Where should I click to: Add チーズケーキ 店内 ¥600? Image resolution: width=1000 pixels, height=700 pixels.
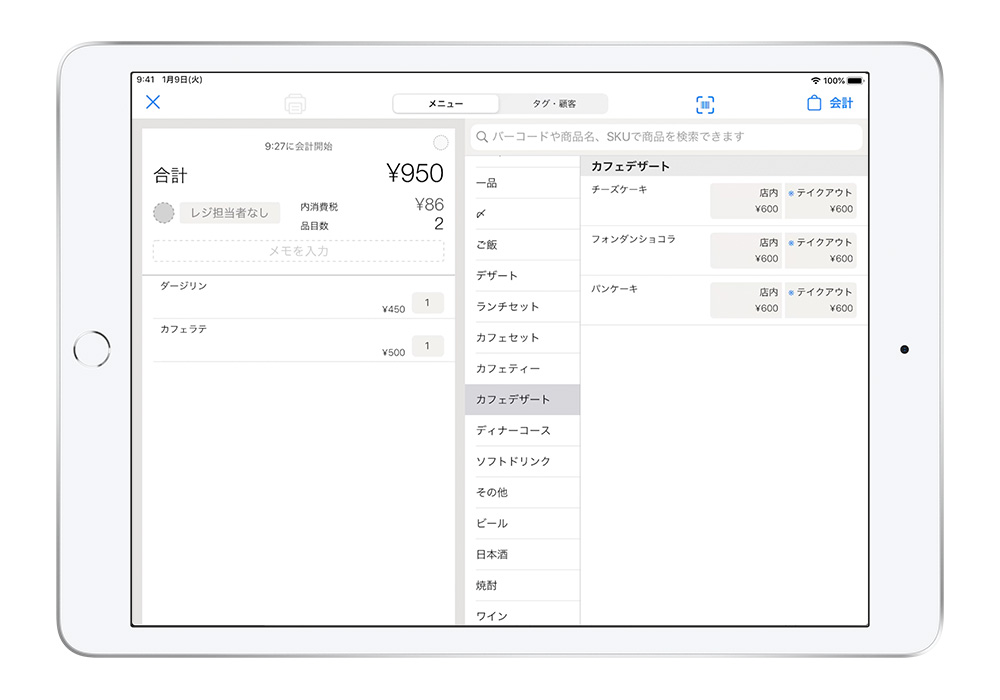(x=746, y=201)
